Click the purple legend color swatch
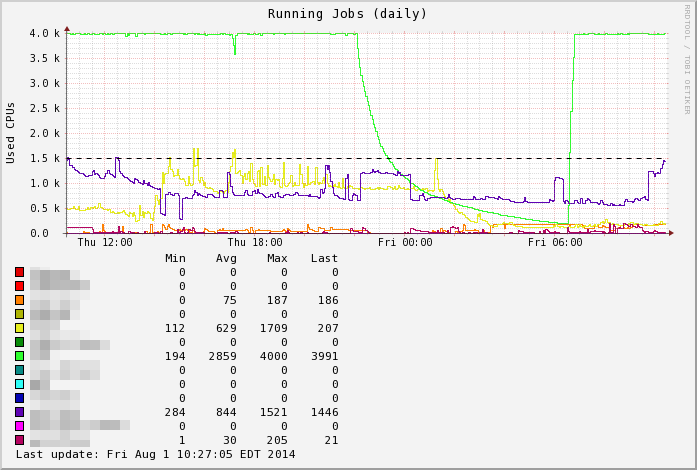Viewport: 697px width, 470px height. click(x=20, y=412)
